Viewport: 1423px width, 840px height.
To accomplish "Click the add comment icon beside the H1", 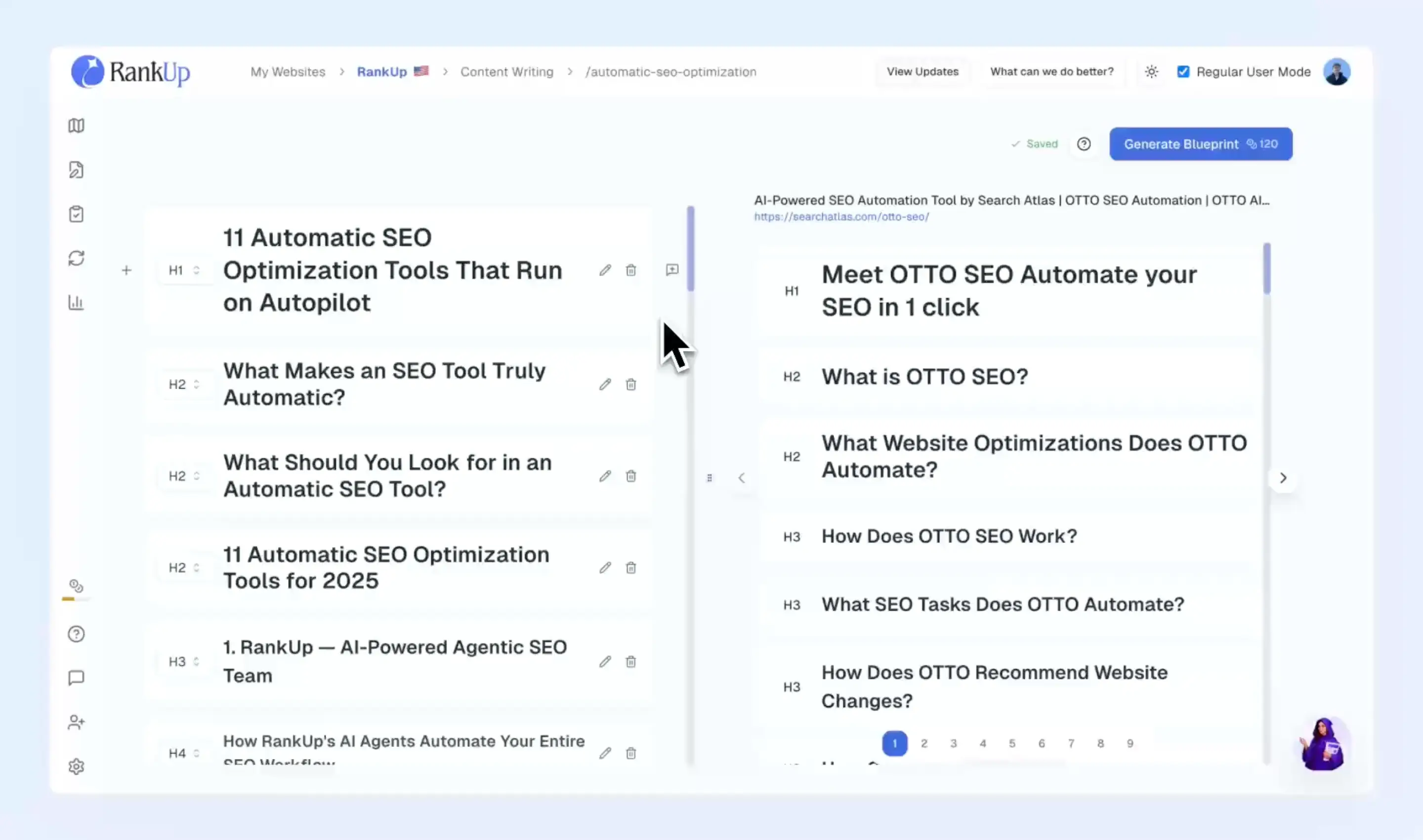I will coord(672,270).
